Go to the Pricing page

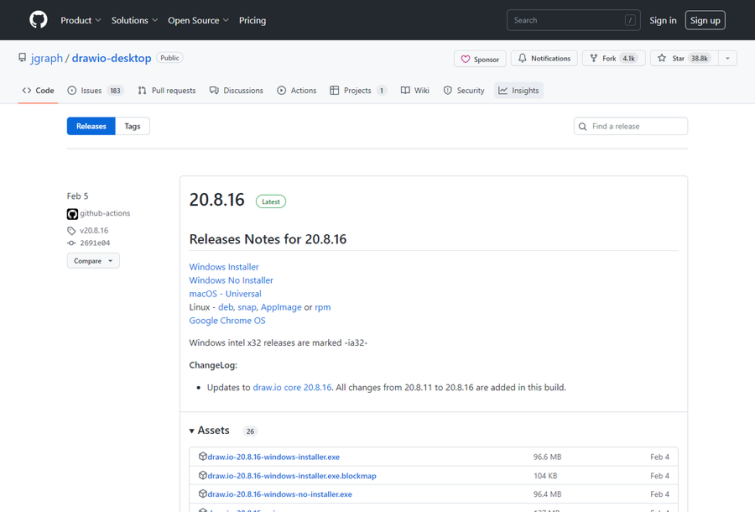point(252,20)
